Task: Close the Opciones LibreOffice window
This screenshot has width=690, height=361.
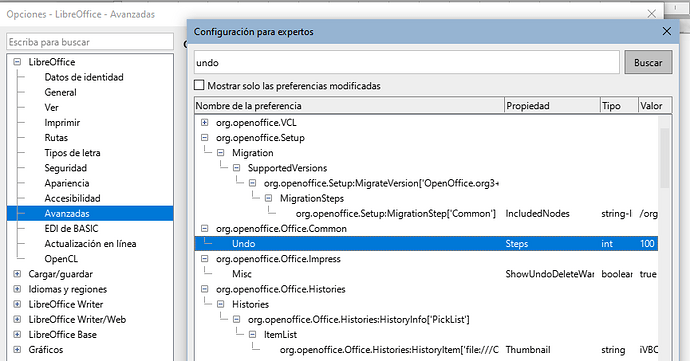Action: point(652,14)
